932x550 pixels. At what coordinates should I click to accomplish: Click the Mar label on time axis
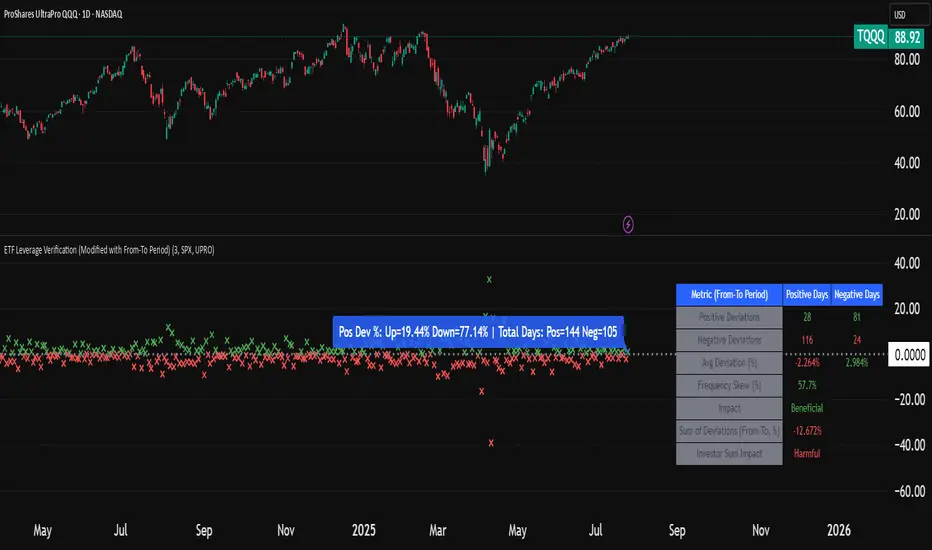[437, 530]
